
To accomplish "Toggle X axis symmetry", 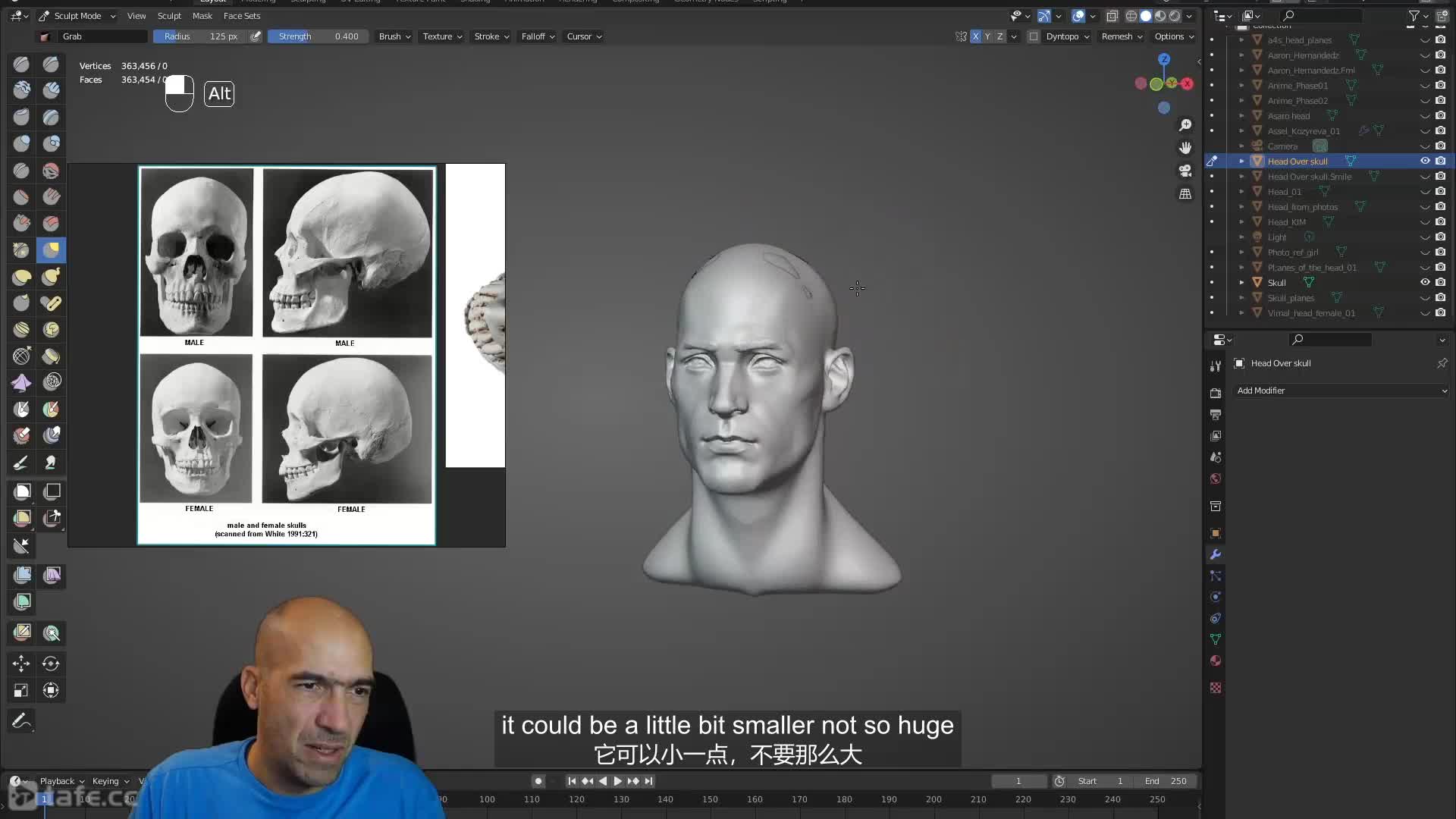I will point(975,36).
